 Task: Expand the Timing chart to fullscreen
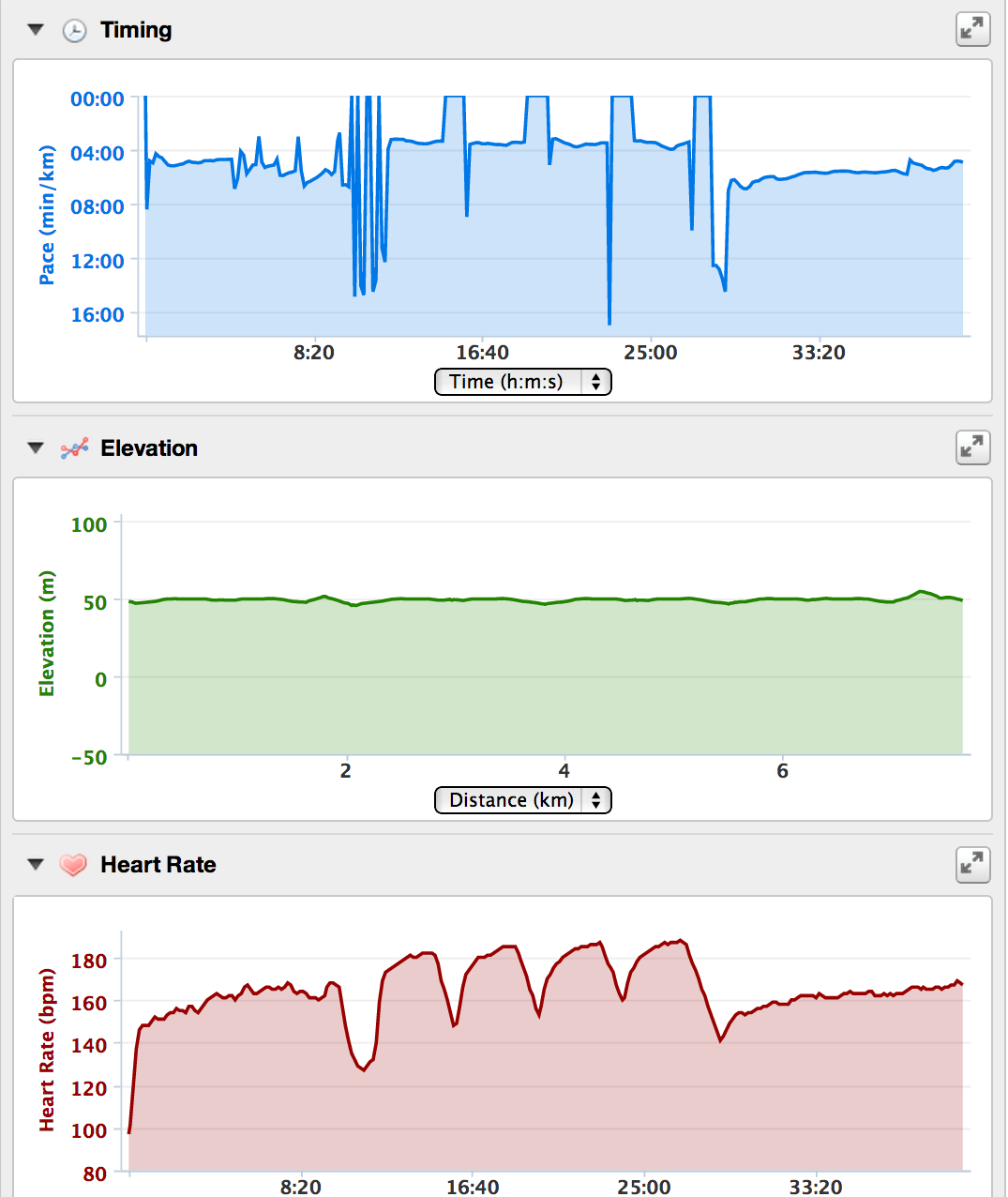972,29
